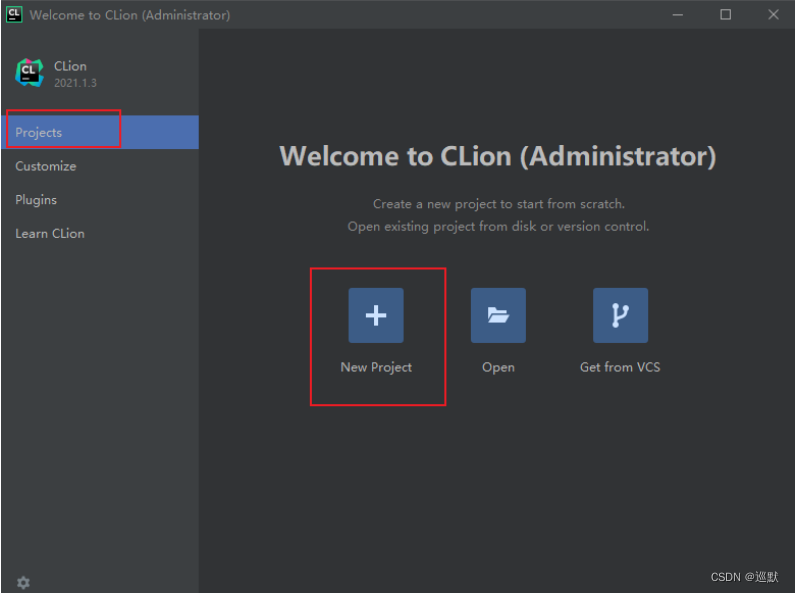
Task: Minimize the CLion welcome window
Action: [x=677, y=15]
